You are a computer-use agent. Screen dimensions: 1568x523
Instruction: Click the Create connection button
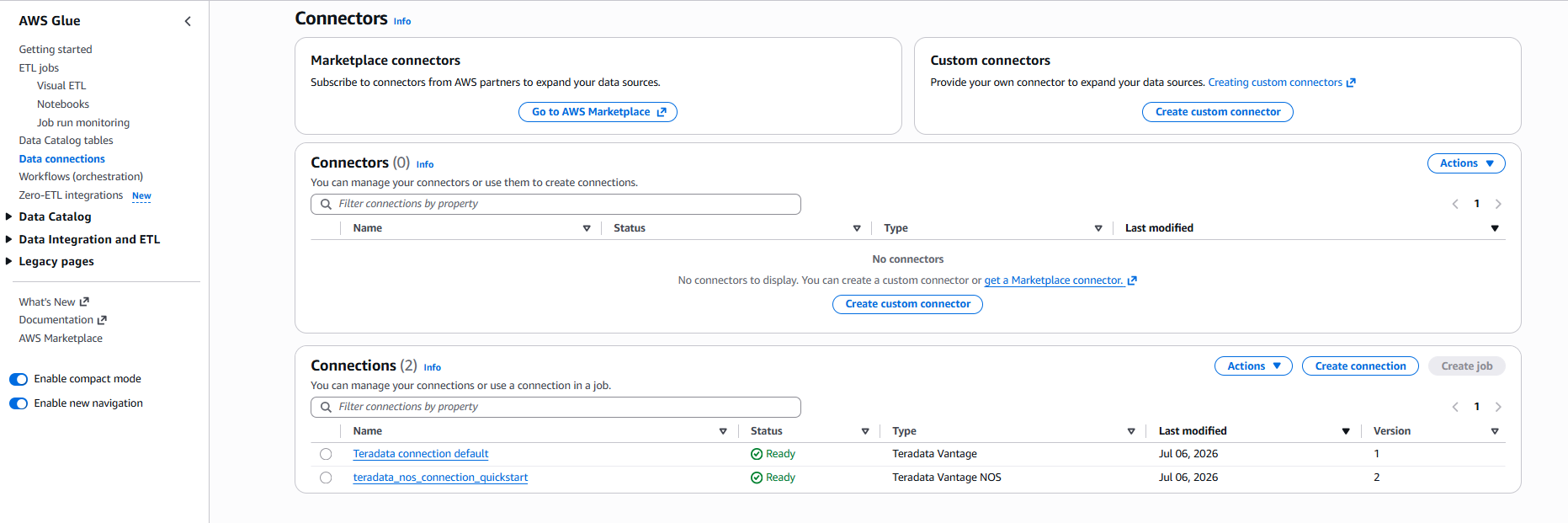coord(1360,366)
